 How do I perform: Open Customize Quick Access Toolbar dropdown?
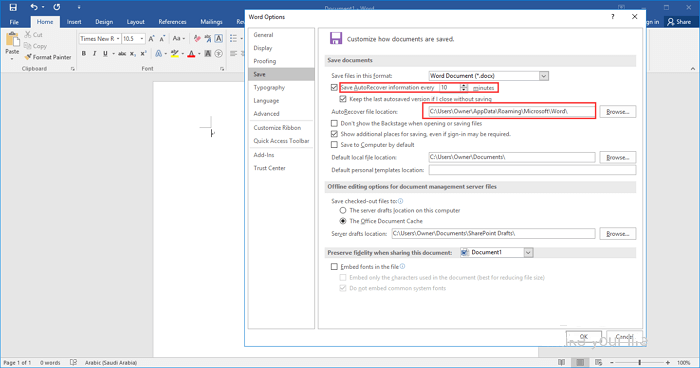(x=79, y=7)
